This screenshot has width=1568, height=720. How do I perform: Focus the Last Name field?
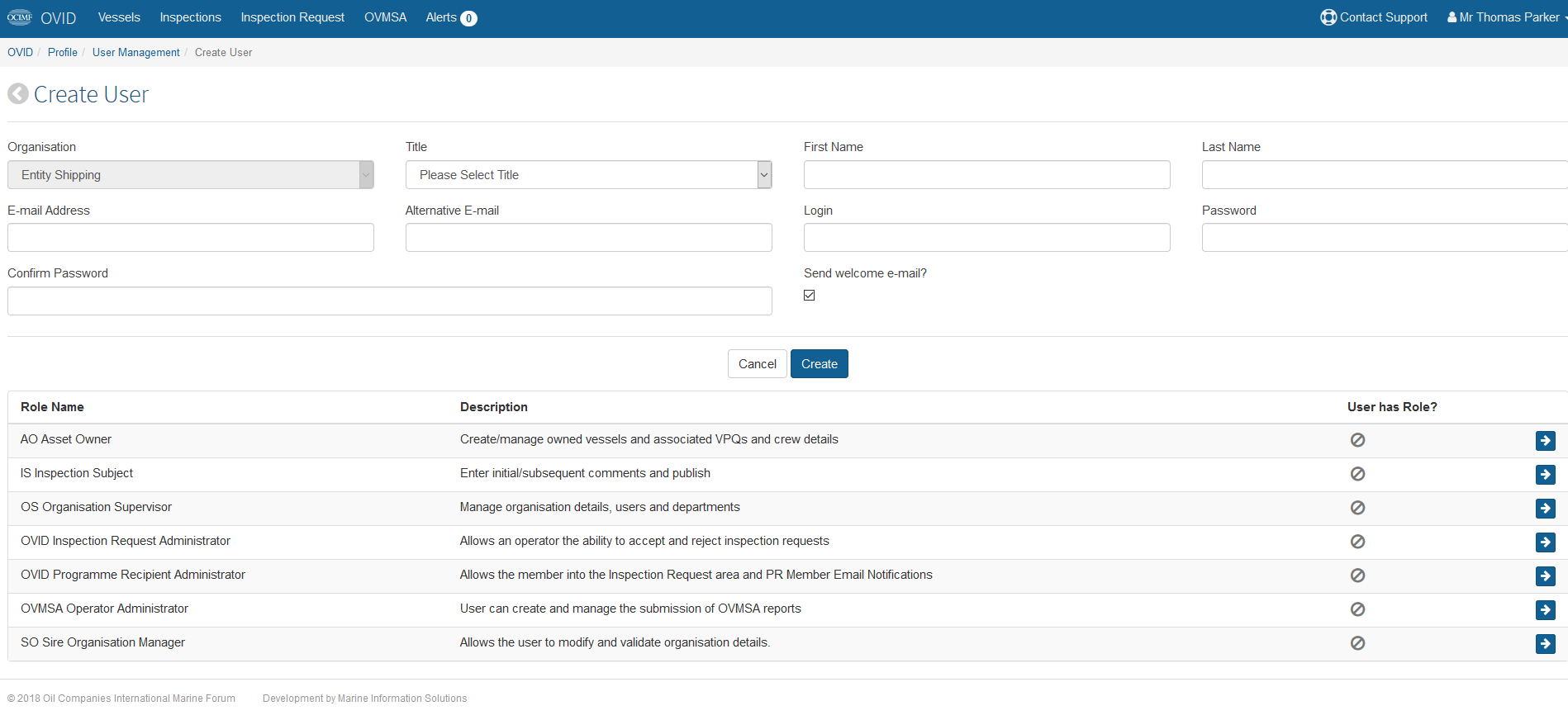(x=1385, y=175)
